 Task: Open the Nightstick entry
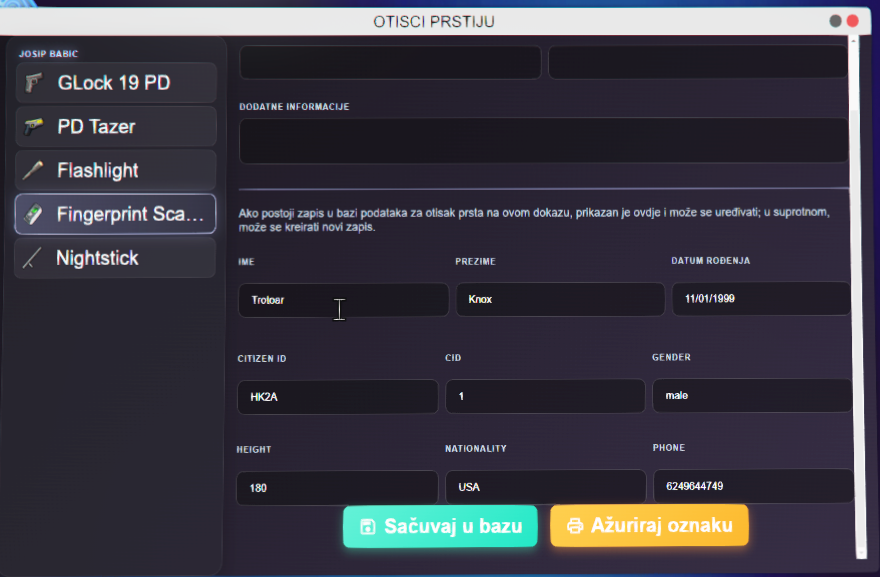pos(115,258)
